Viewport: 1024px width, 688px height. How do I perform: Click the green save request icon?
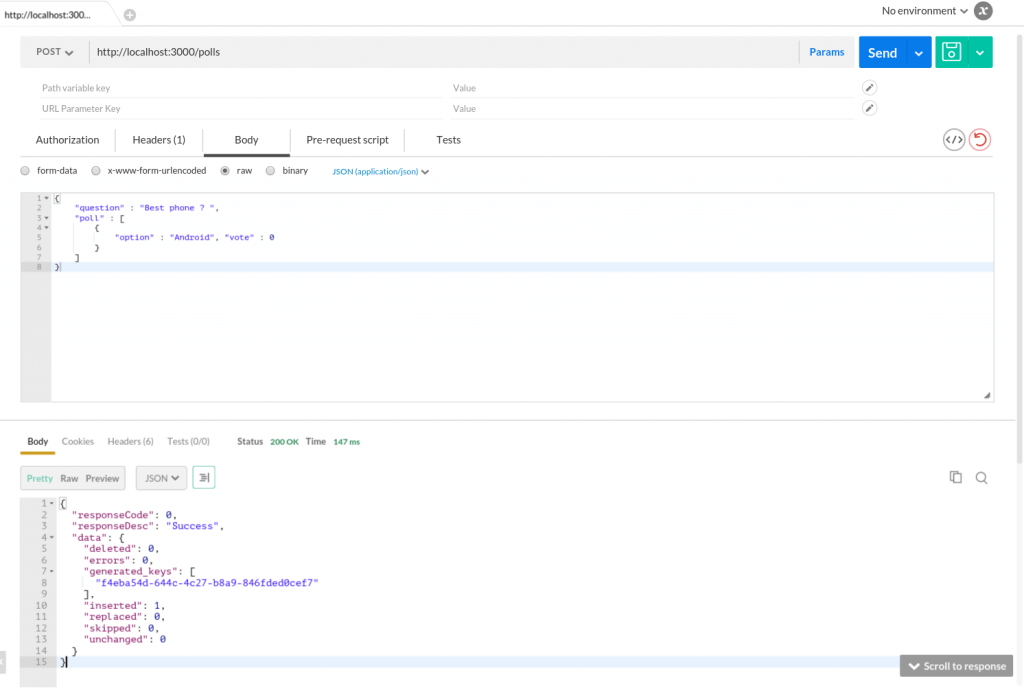(x=950, y=52)
